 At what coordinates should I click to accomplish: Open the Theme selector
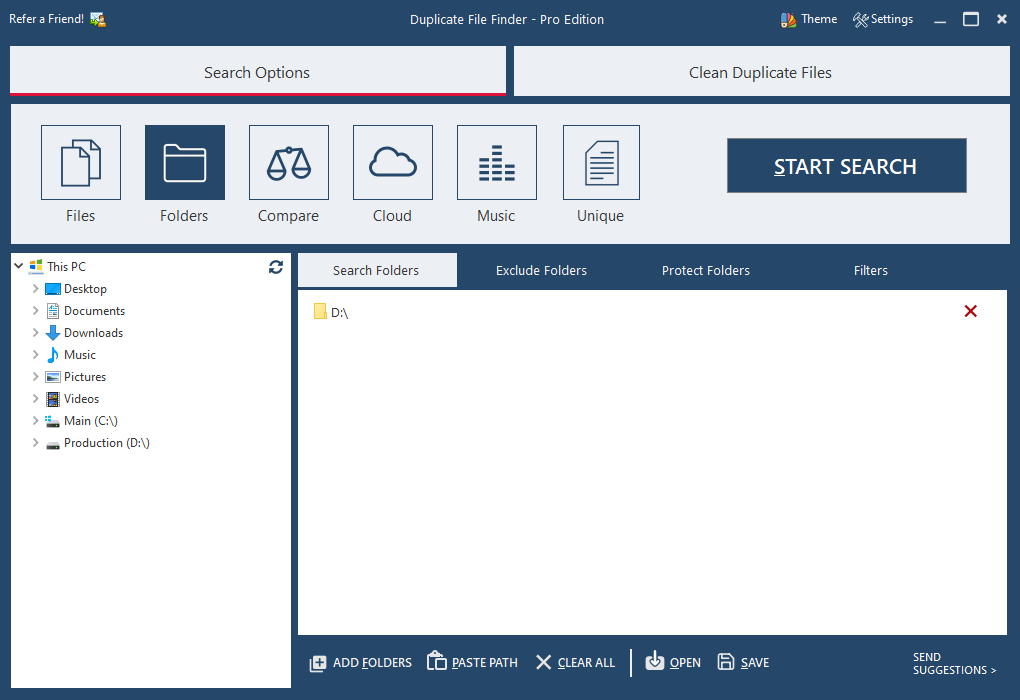click(808, 18)
